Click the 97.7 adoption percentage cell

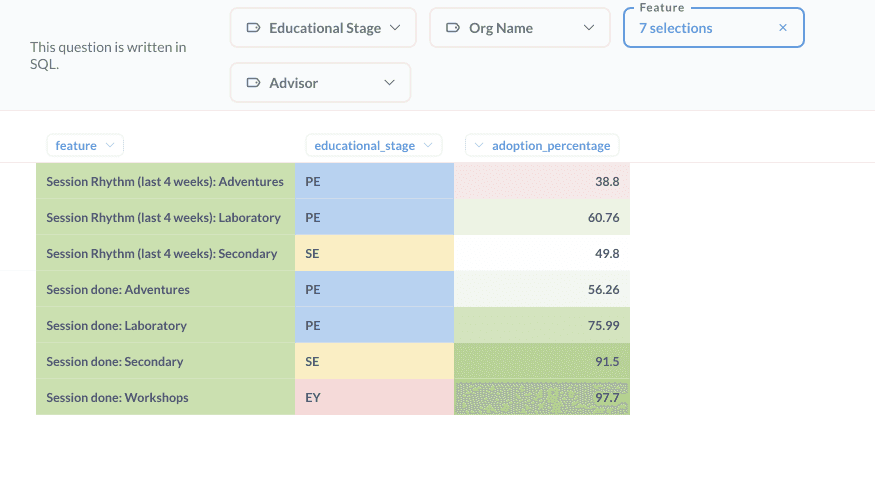coord(542,397)
